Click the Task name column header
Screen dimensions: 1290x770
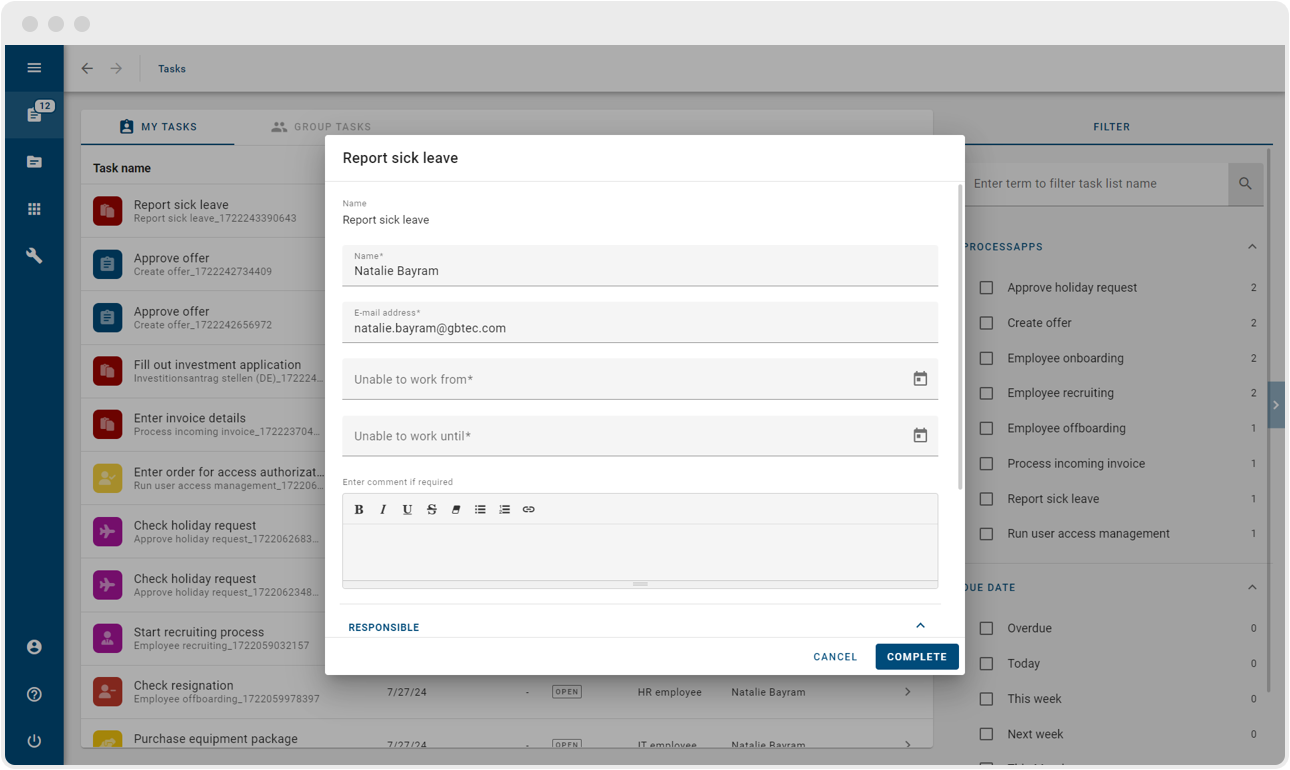point(122,168)
